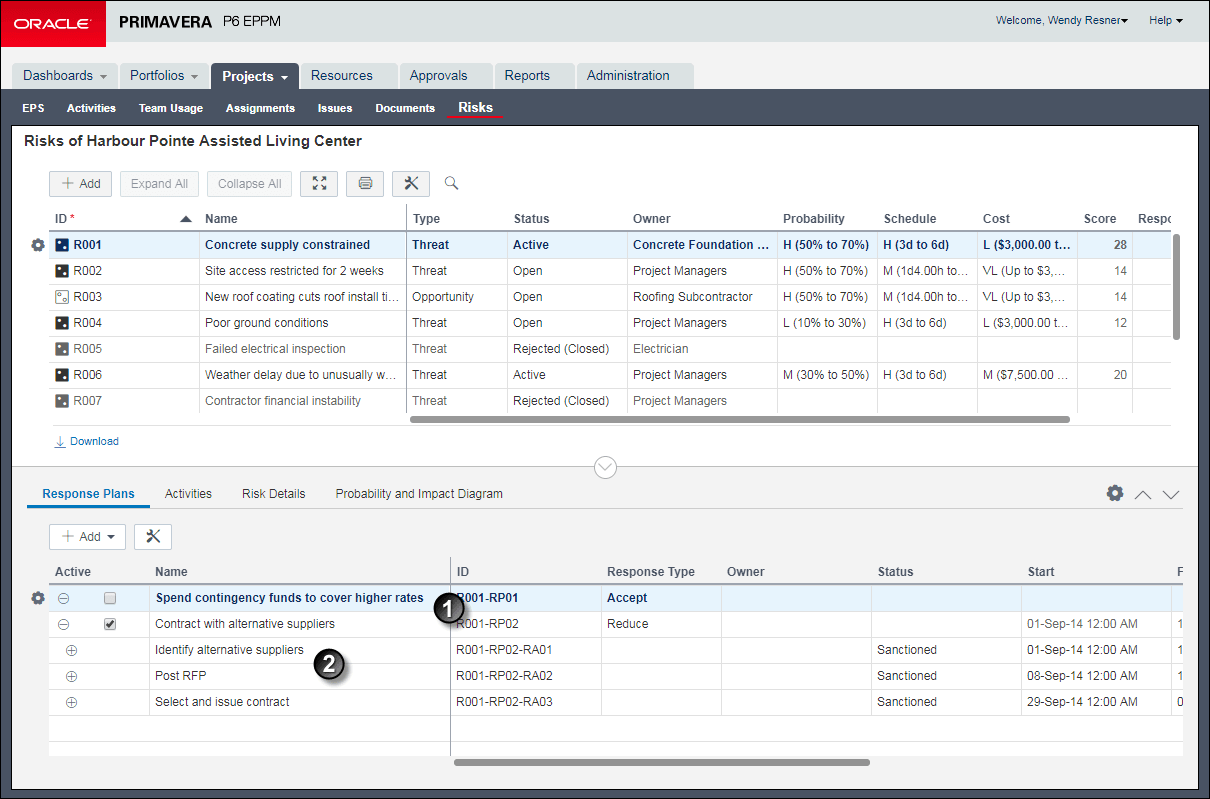This screenshot has height=799, width=1210.
Task: Collapse the details pane with circled chevron
Action: (605, 467)
